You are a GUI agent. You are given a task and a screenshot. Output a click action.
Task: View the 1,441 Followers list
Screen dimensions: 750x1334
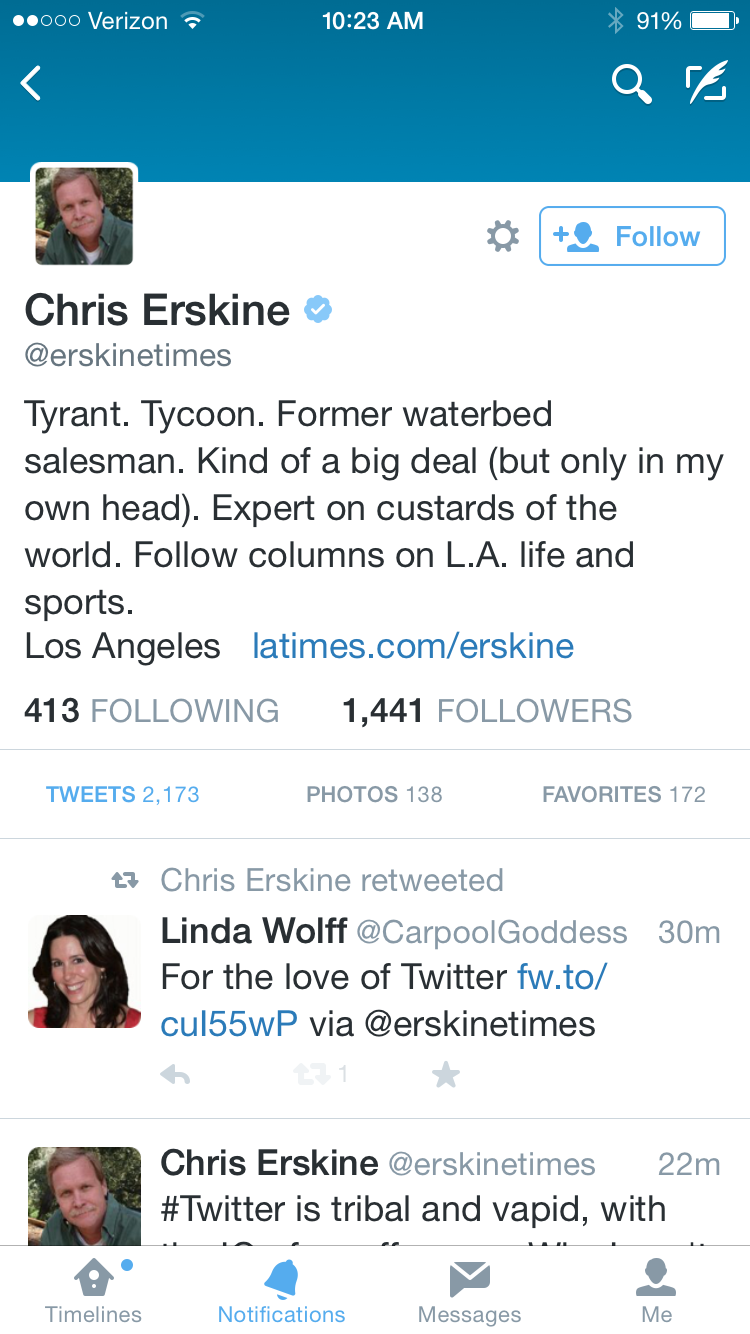(x=487, y=711)
